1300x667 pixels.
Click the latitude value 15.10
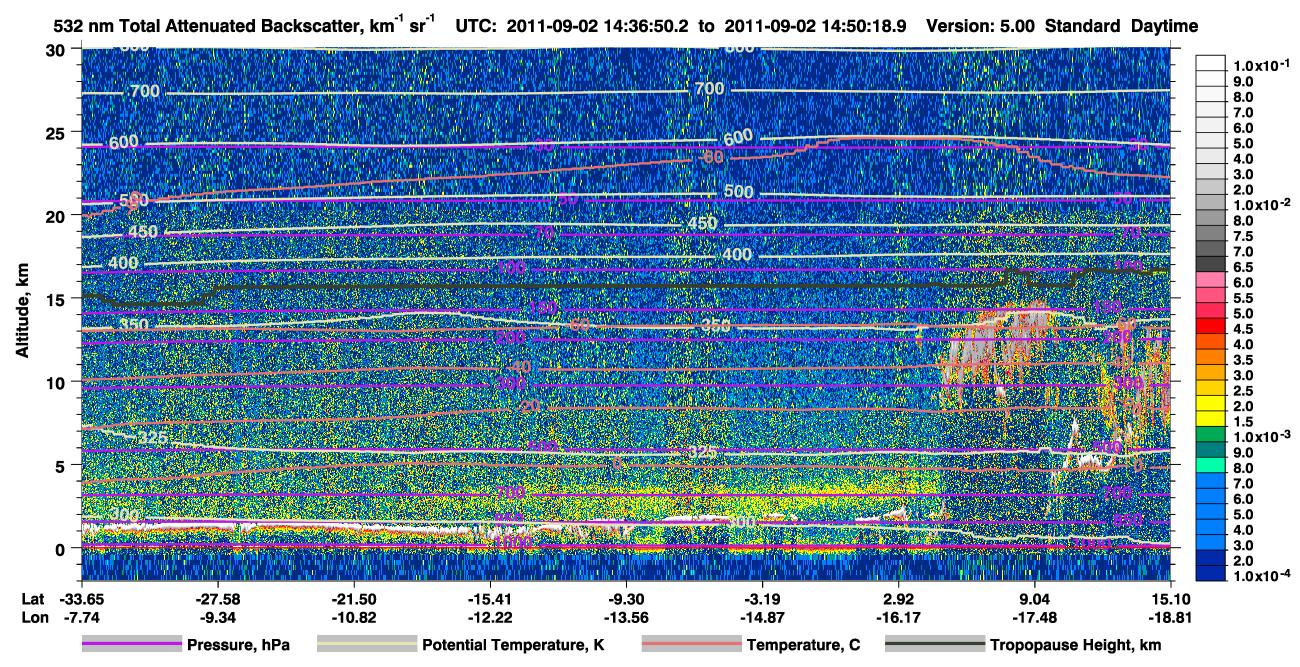[1171, 598]
